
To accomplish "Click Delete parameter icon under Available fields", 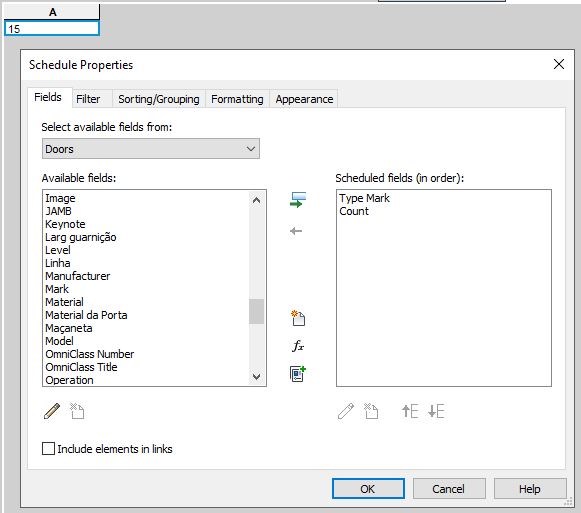I will point(77,411).
